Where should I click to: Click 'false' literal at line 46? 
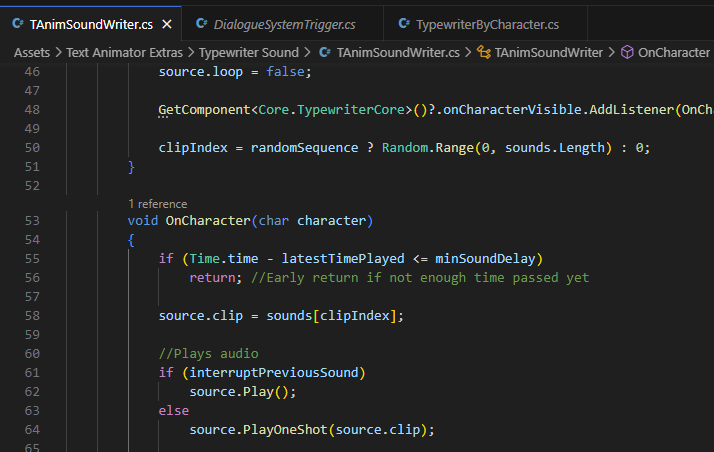point(285,72)
